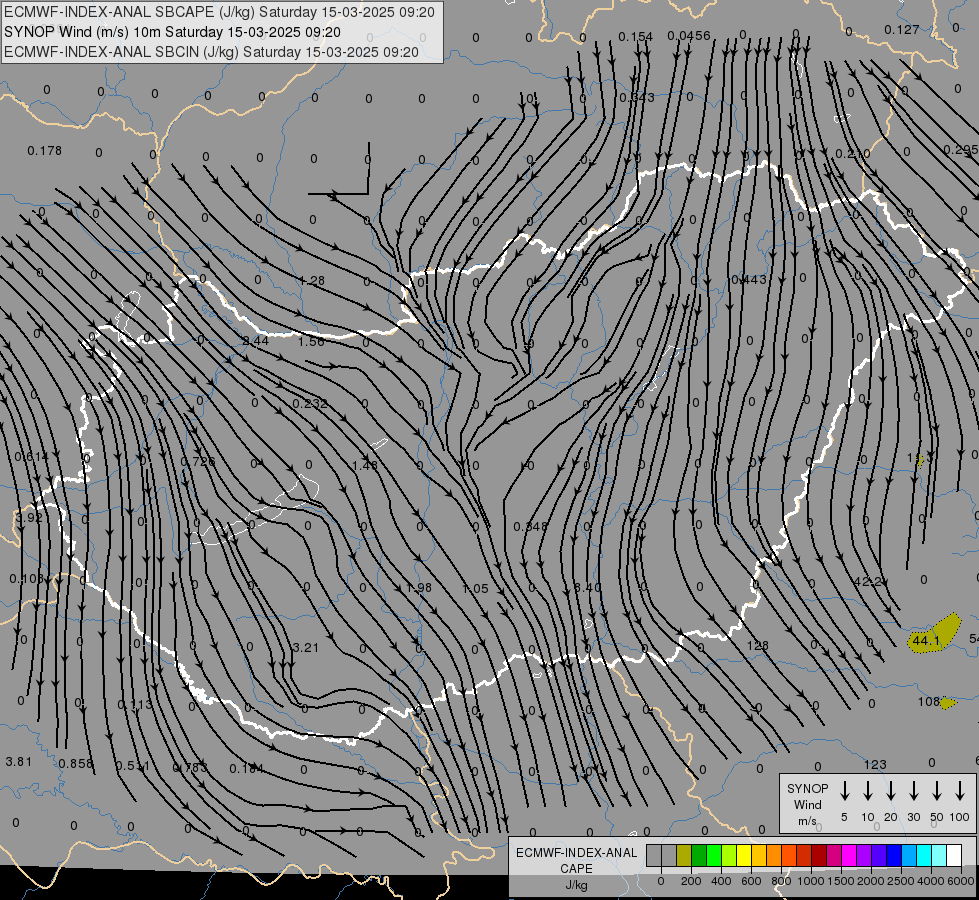Click the 0.295 value at the right edge
Image resolution: width=979 pixels, height=900 pixels.
point(961,150)
